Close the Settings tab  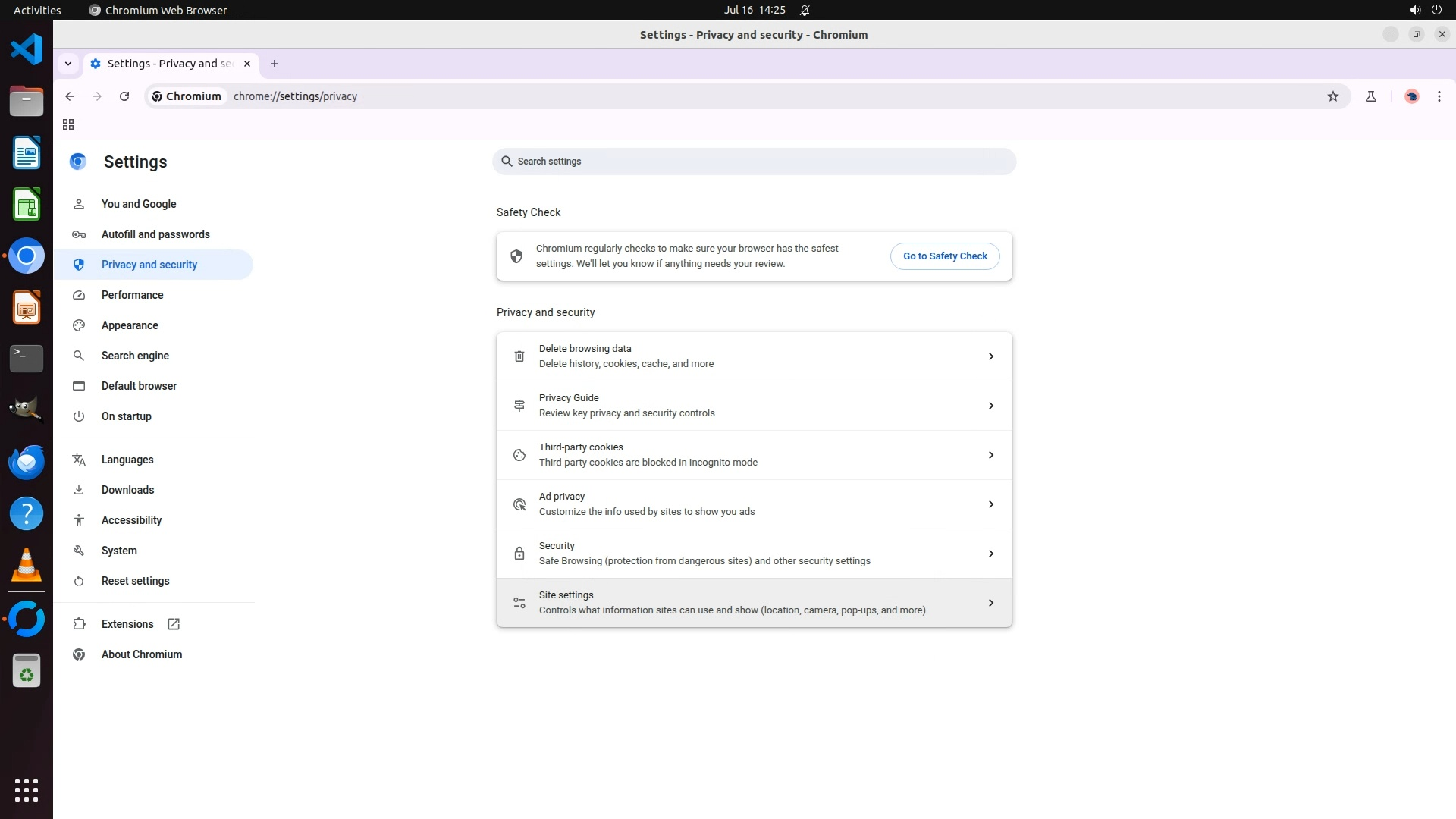247,64
